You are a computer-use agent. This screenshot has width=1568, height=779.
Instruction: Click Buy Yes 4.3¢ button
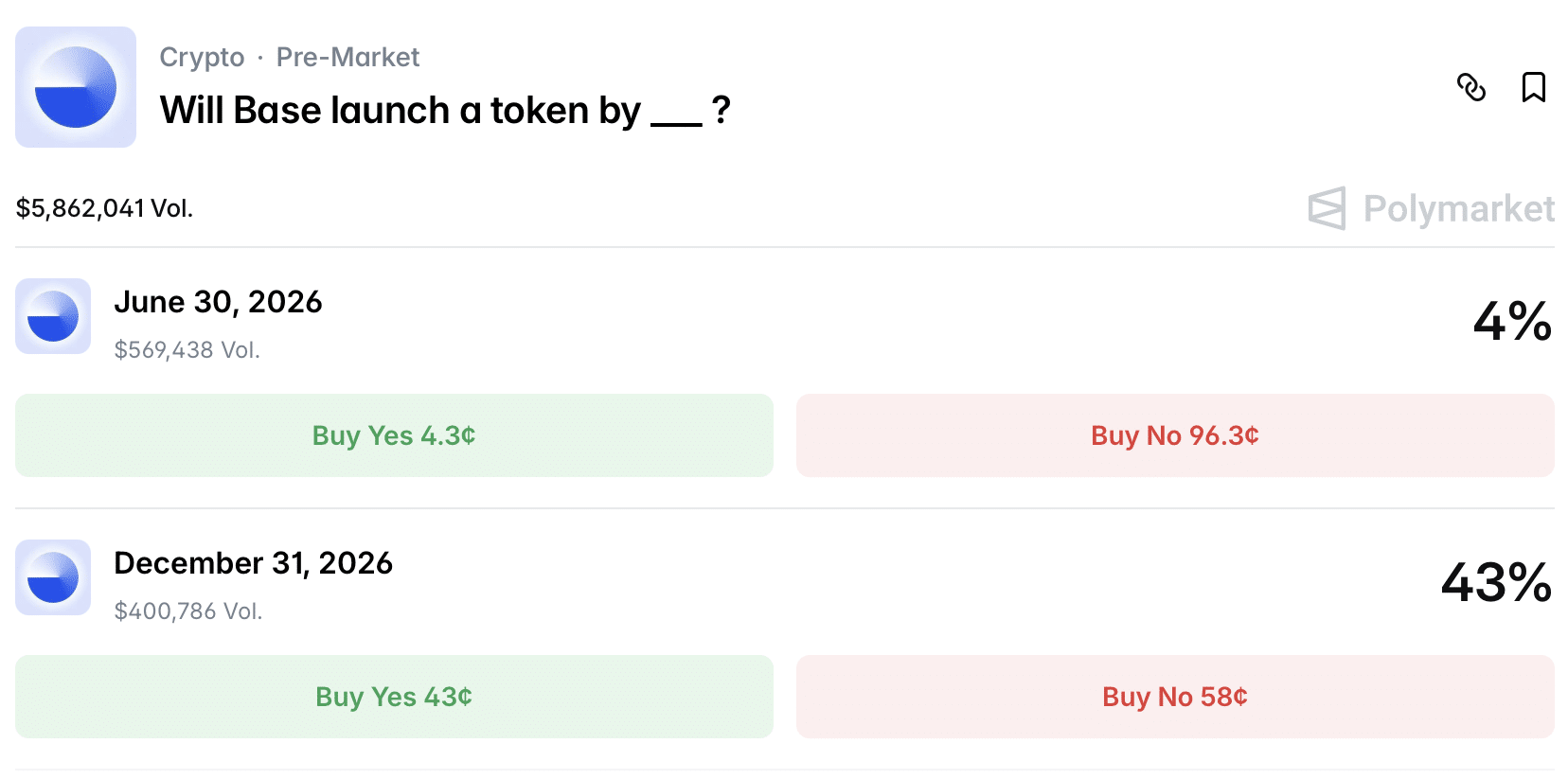[x=394, y=435]
